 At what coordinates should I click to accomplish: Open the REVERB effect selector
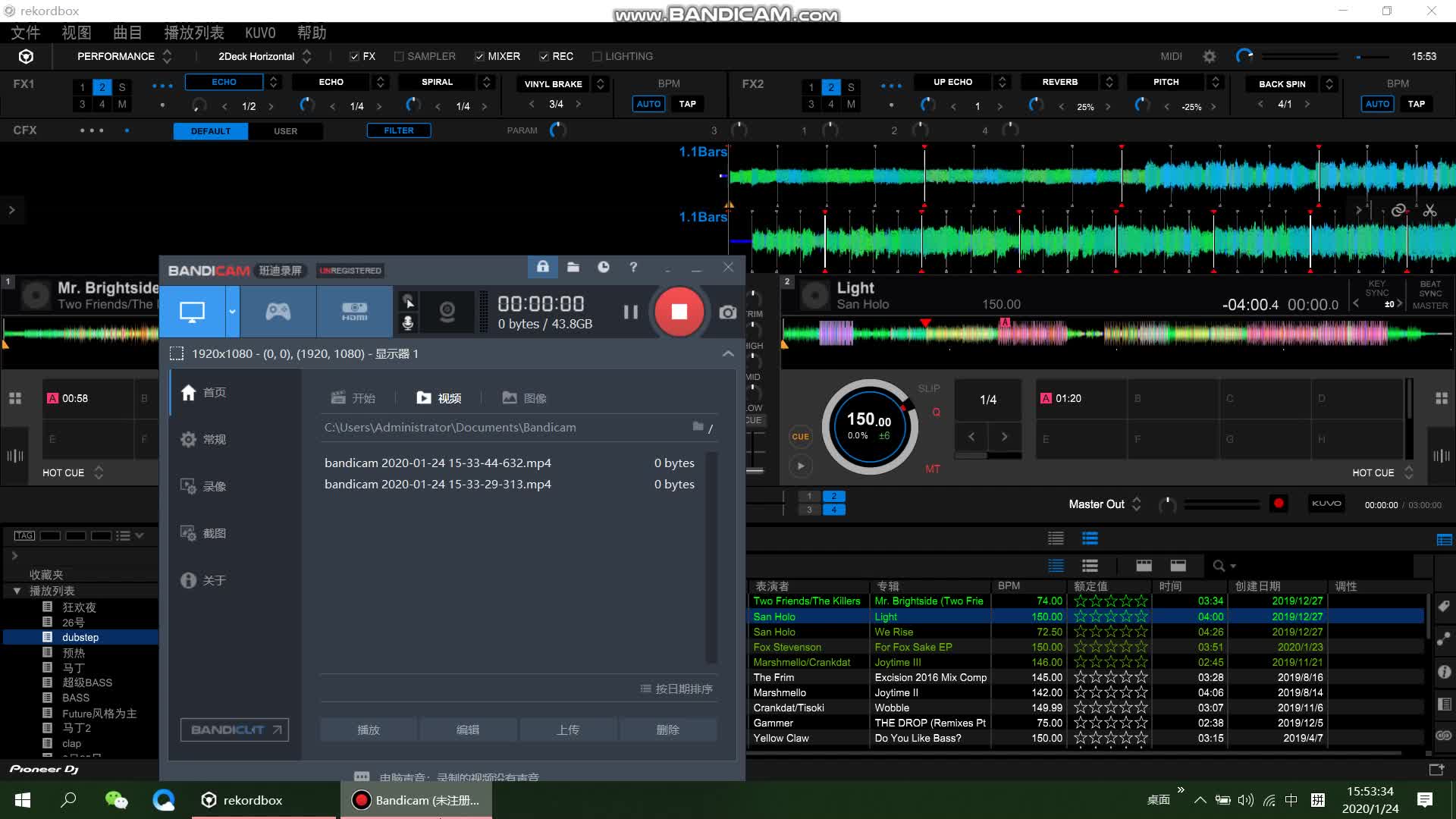pyautogui.click(x=1109, y=82)
